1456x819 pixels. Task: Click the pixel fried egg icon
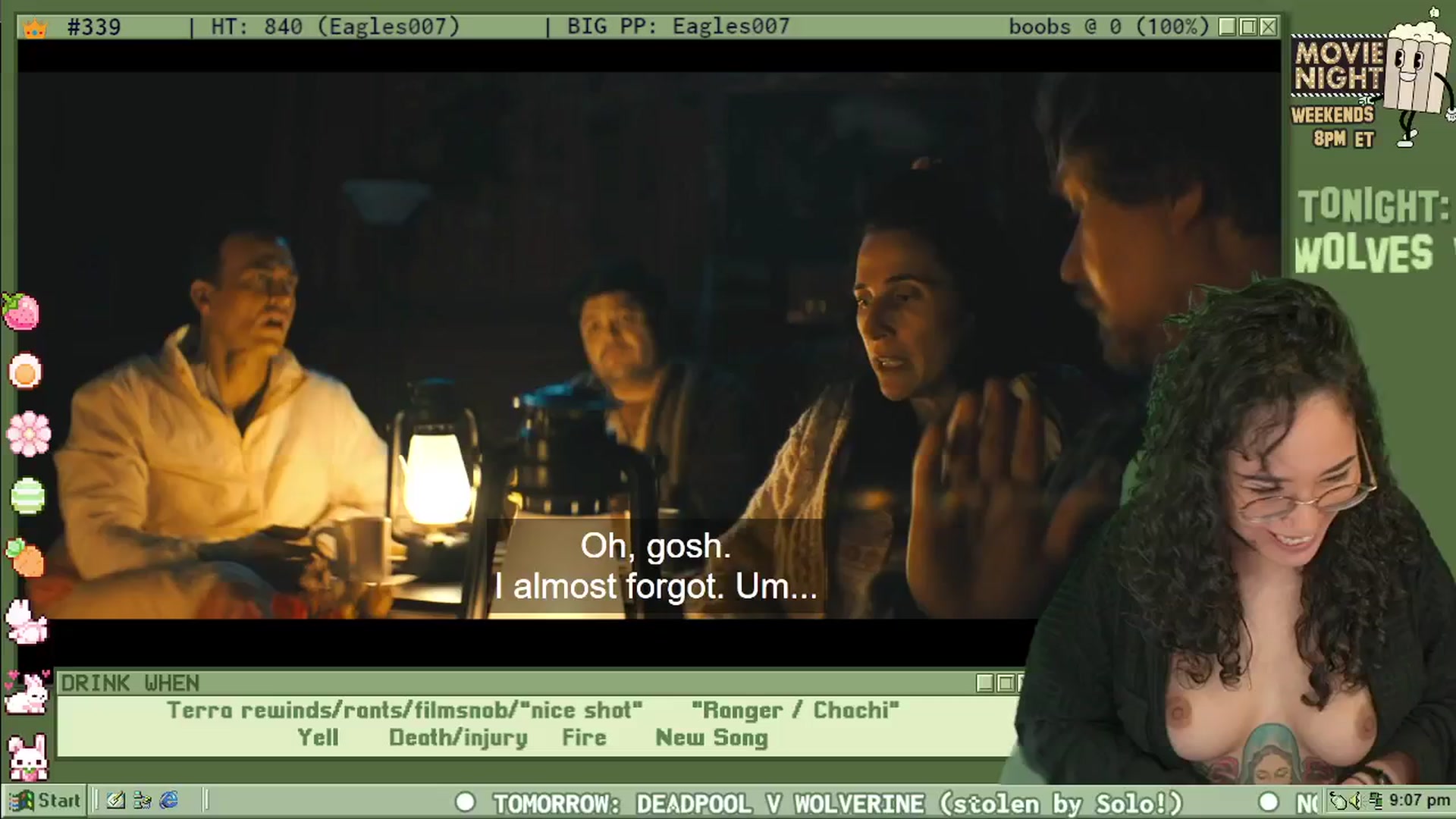pos(25,372)
